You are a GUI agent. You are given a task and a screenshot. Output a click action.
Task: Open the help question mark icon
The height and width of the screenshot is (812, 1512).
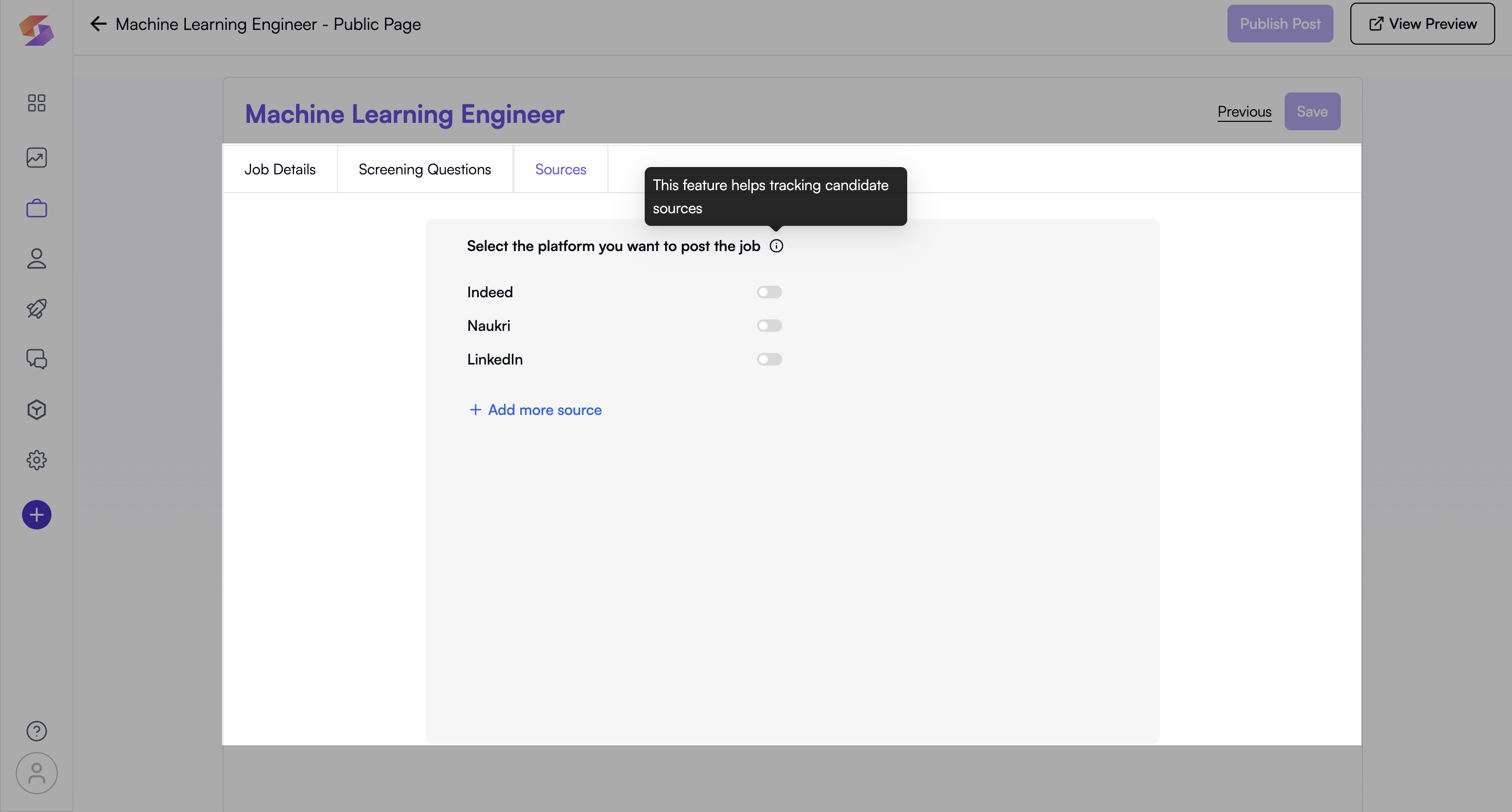point(36,731)
